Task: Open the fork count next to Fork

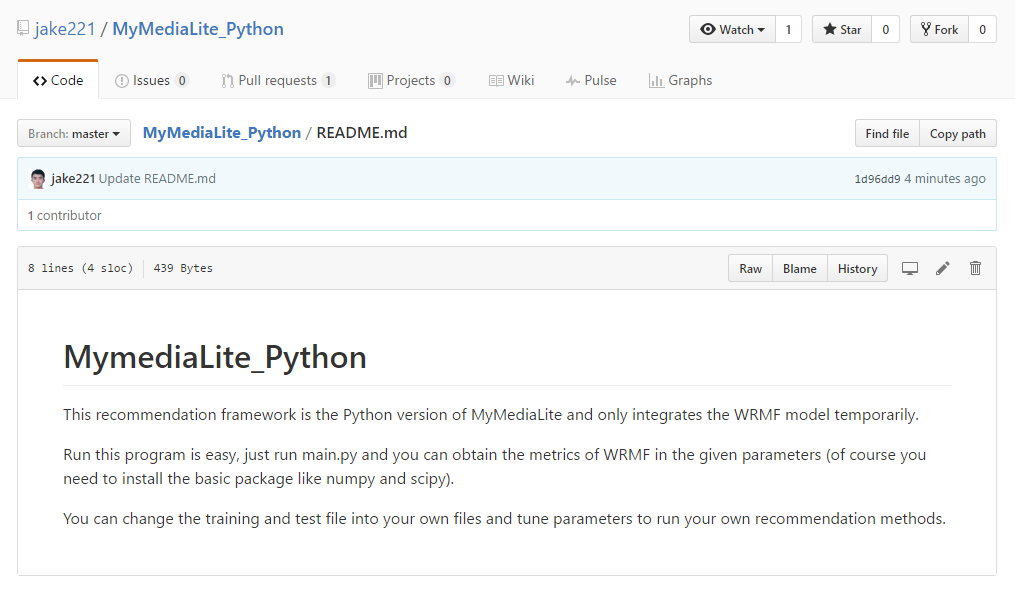Action: coord(982,30)
